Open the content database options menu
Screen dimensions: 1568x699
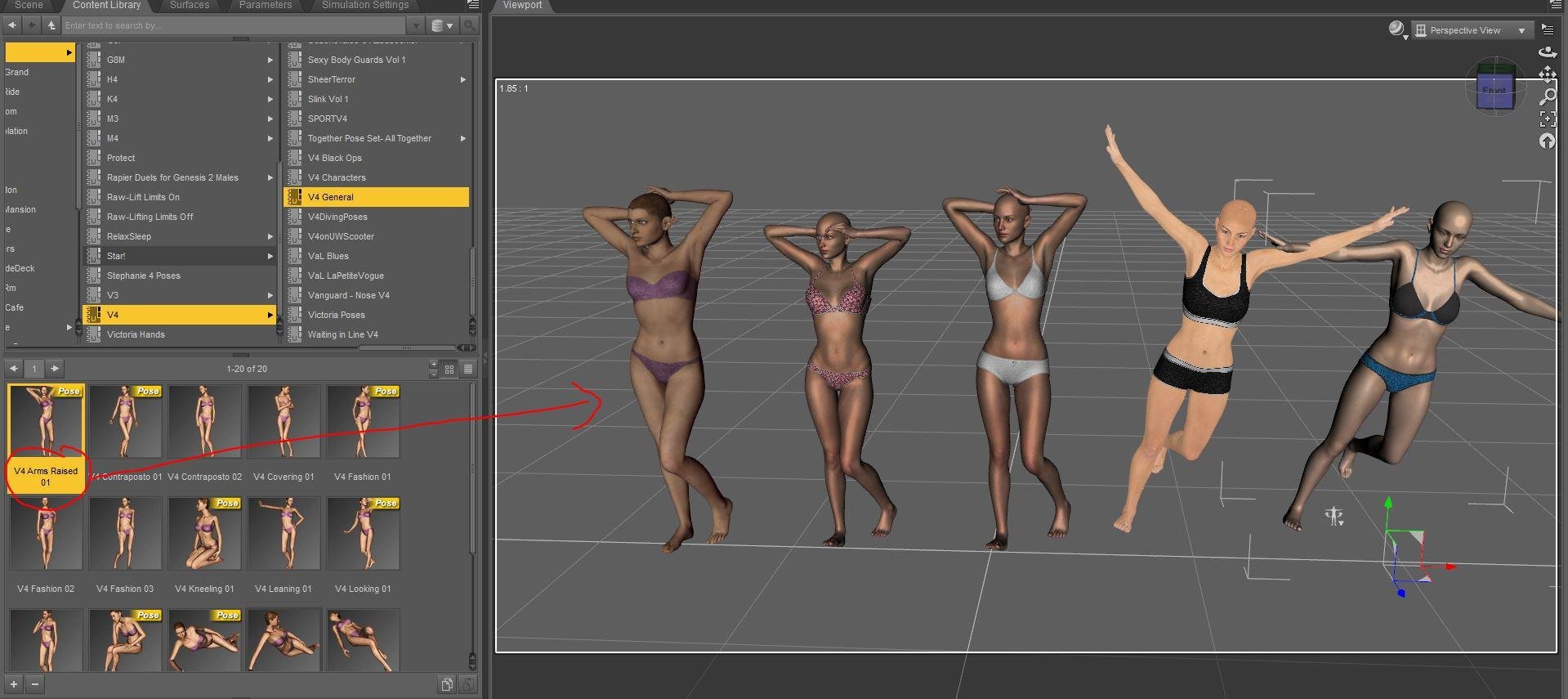tap(442, 25)
